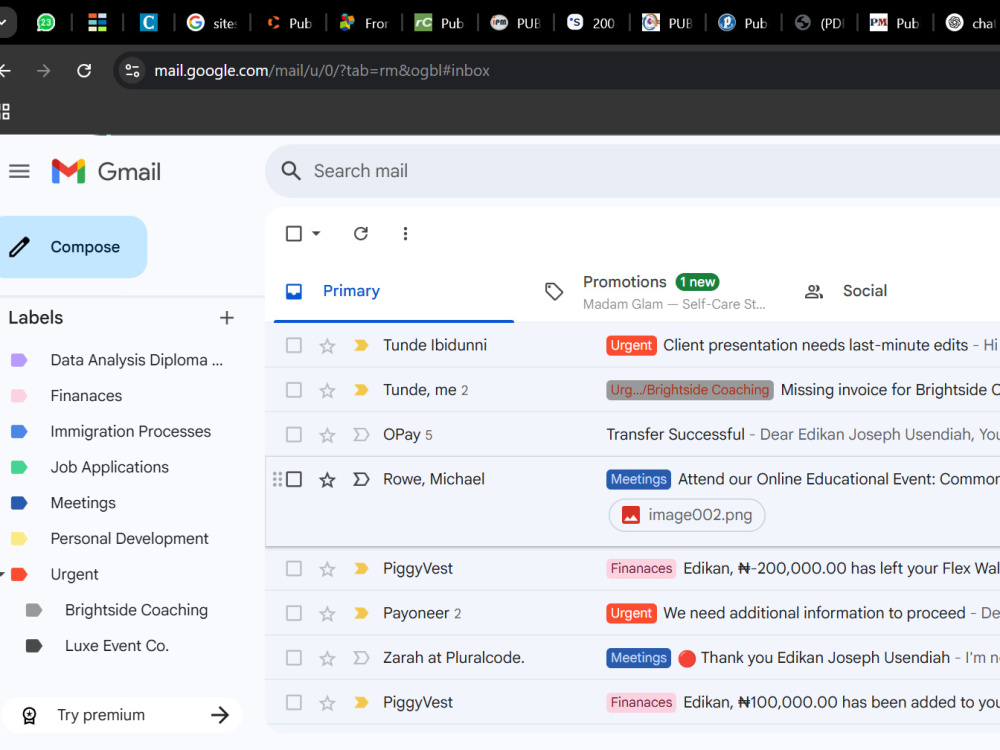
Task: Open the image002.png attachment
Action: coord(687,515)
